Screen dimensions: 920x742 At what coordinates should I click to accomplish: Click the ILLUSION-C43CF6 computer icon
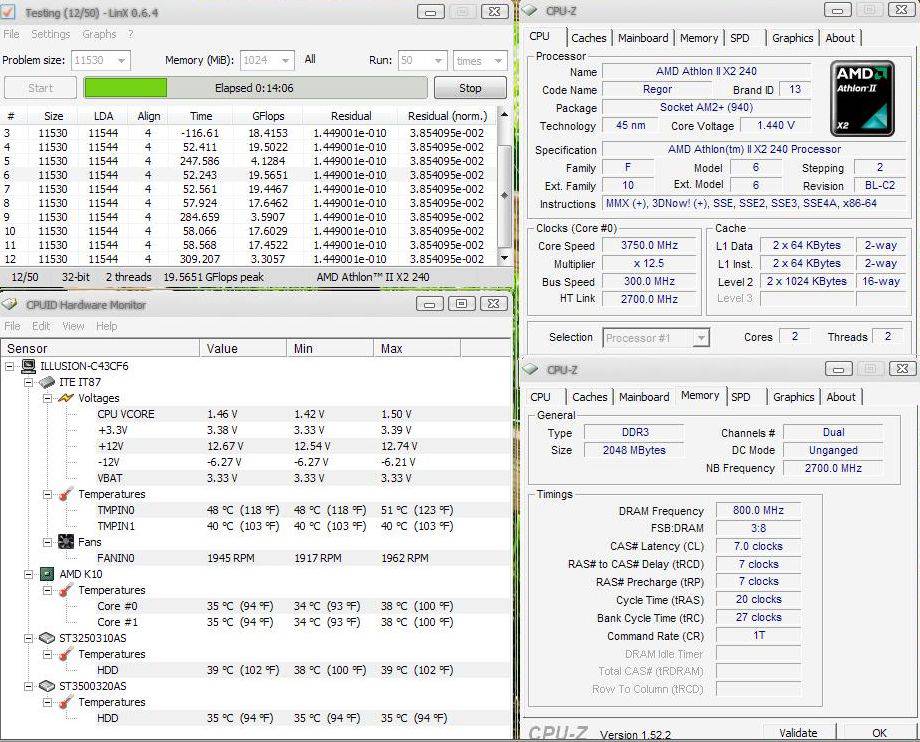click(28, 366)
